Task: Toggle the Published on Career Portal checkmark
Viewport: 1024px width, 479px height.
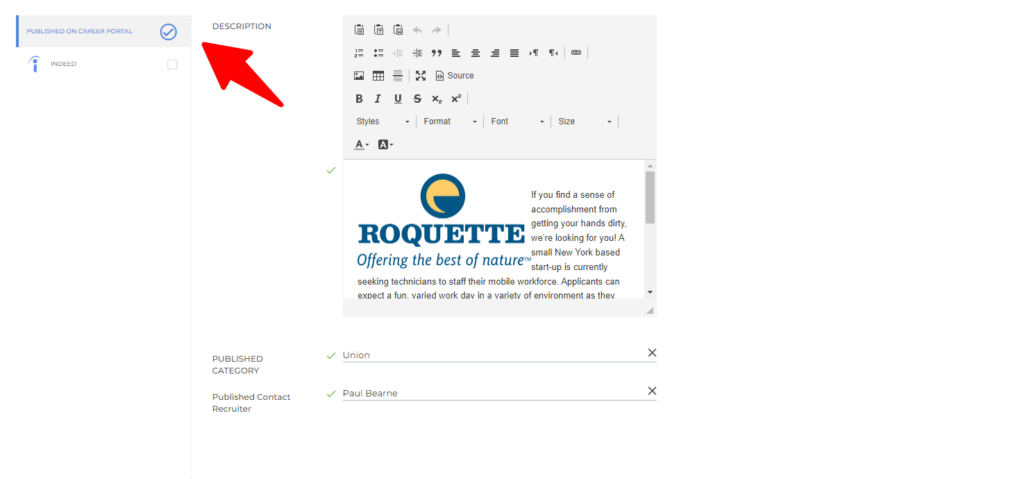Action: click(x=168, y=32)
